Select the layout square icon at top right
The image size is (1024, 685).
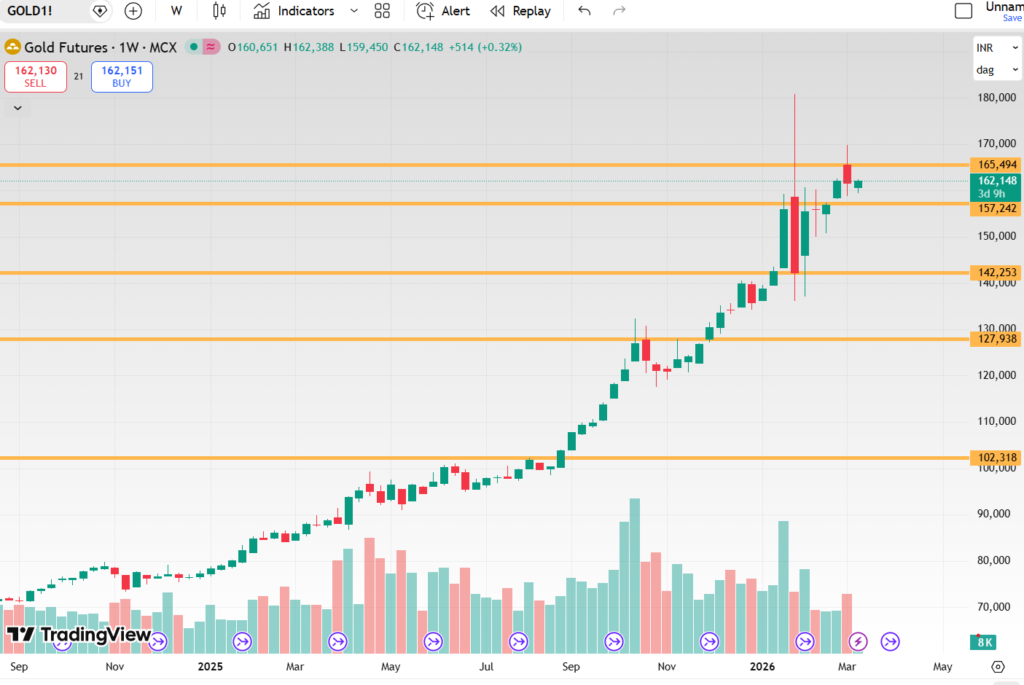coord(963,11)
